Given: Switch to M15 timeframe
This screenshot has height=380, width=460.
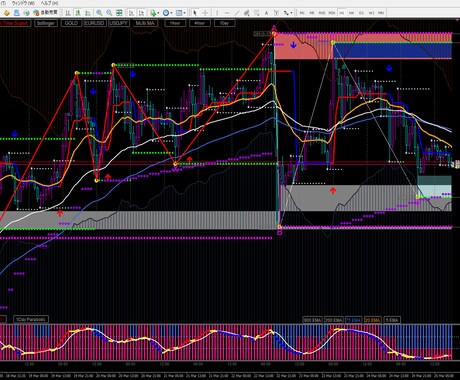Looking at the screenshot, I should (x=322, y=13).
